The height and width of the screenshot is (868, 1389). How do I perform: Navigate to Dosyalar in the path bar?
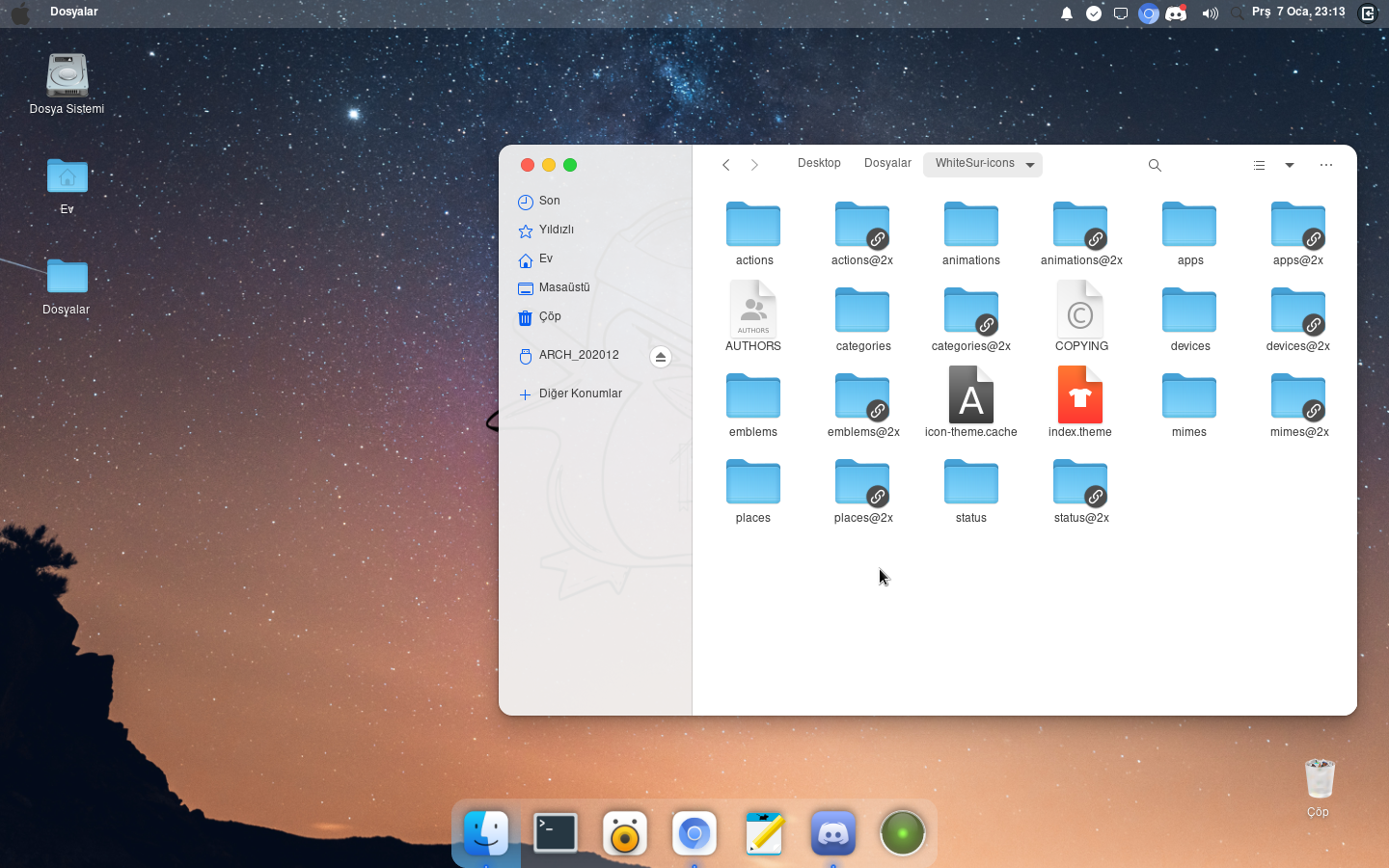click(x=887, y=164)
